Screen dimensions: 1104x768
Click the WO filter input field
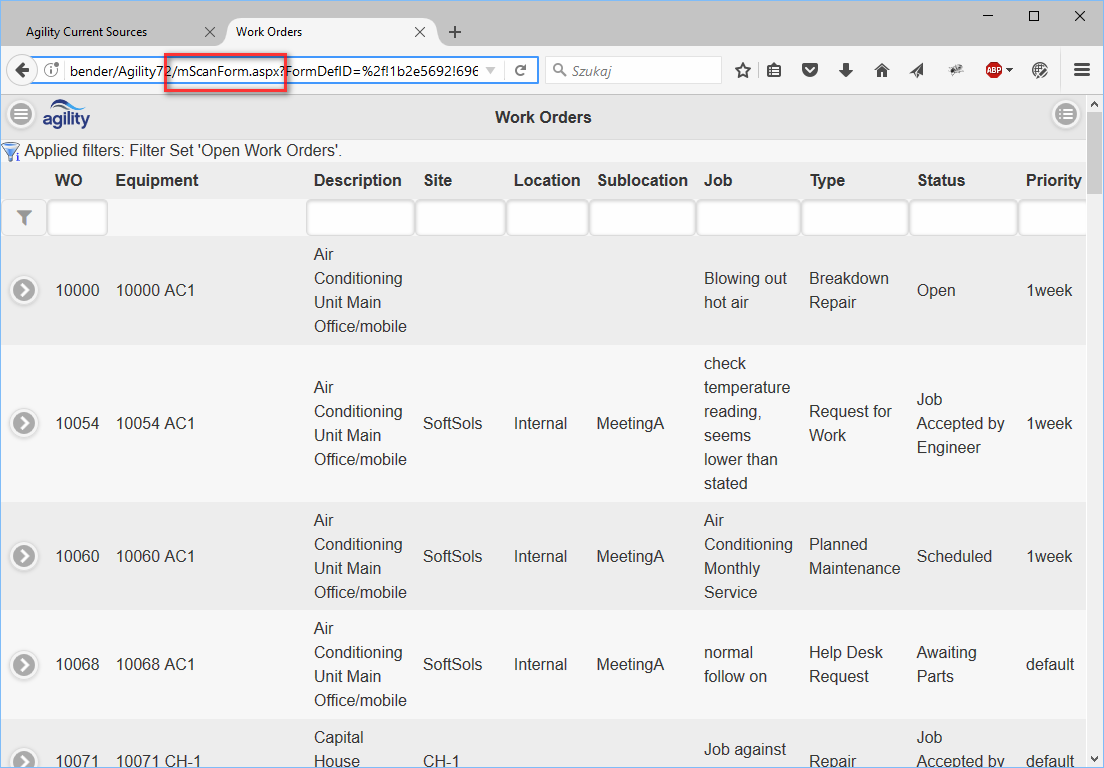pos(77,217)
